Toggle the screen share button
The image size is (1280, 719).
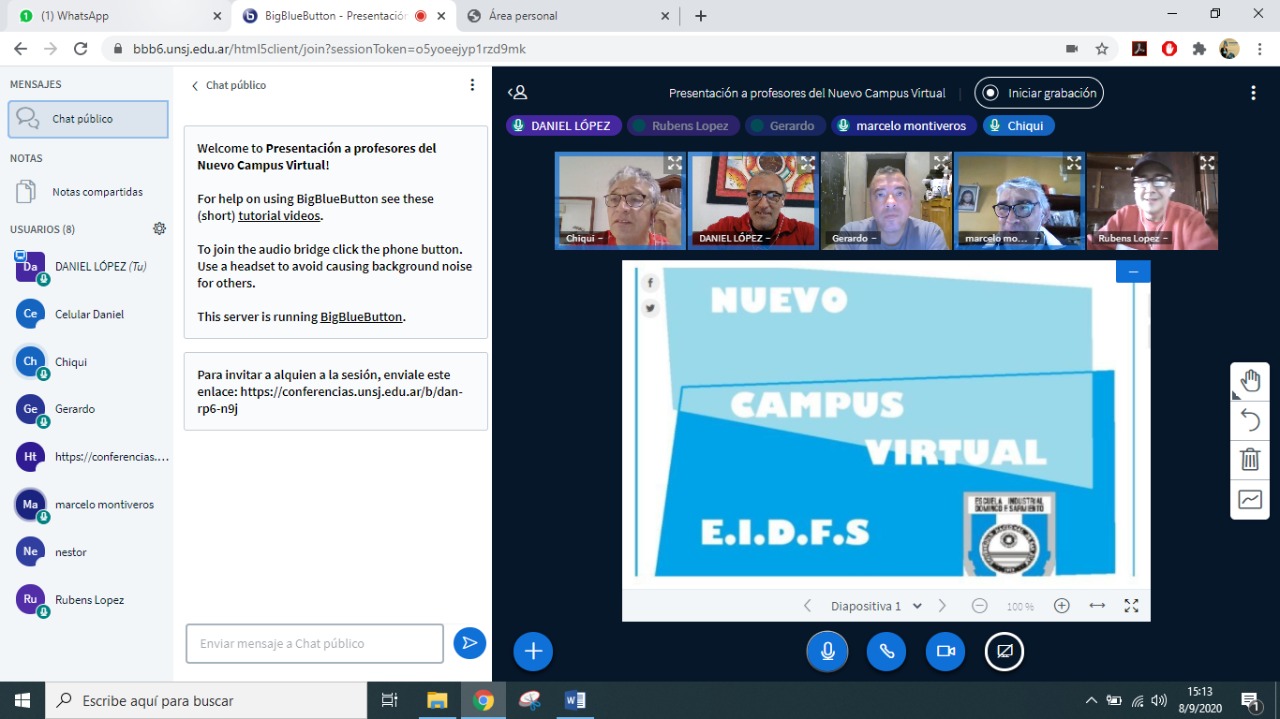(x=1004, y=652)
